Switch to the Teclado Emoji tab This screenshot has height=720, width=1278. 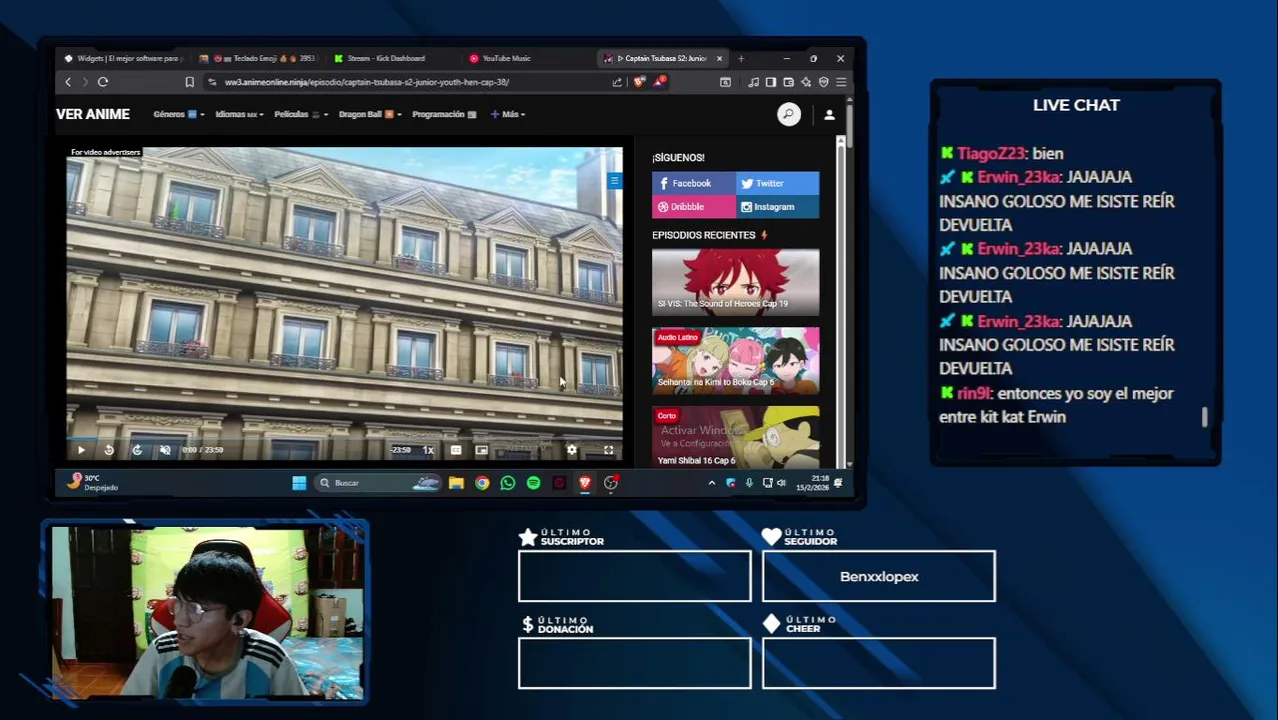[257, 58]
